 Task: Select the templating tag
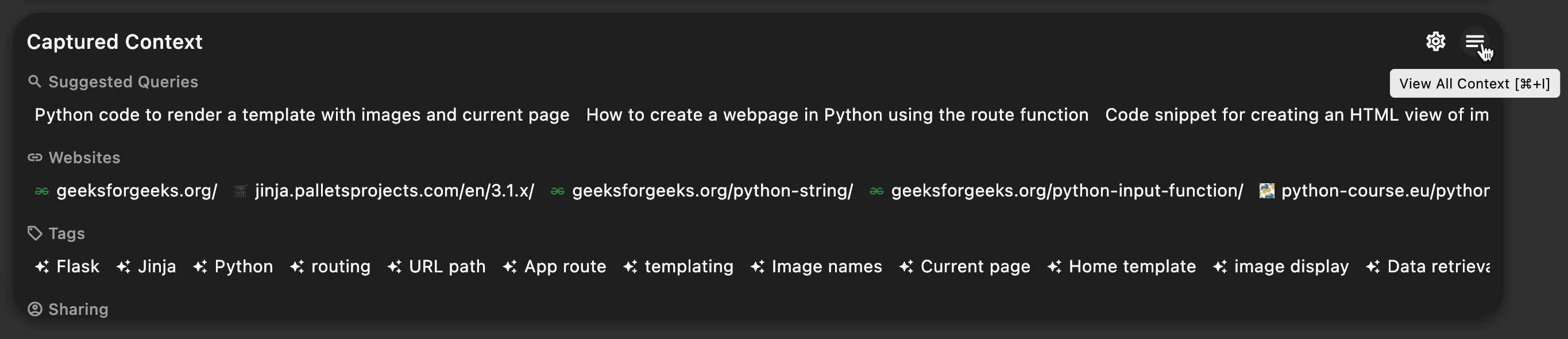(689, 267)
